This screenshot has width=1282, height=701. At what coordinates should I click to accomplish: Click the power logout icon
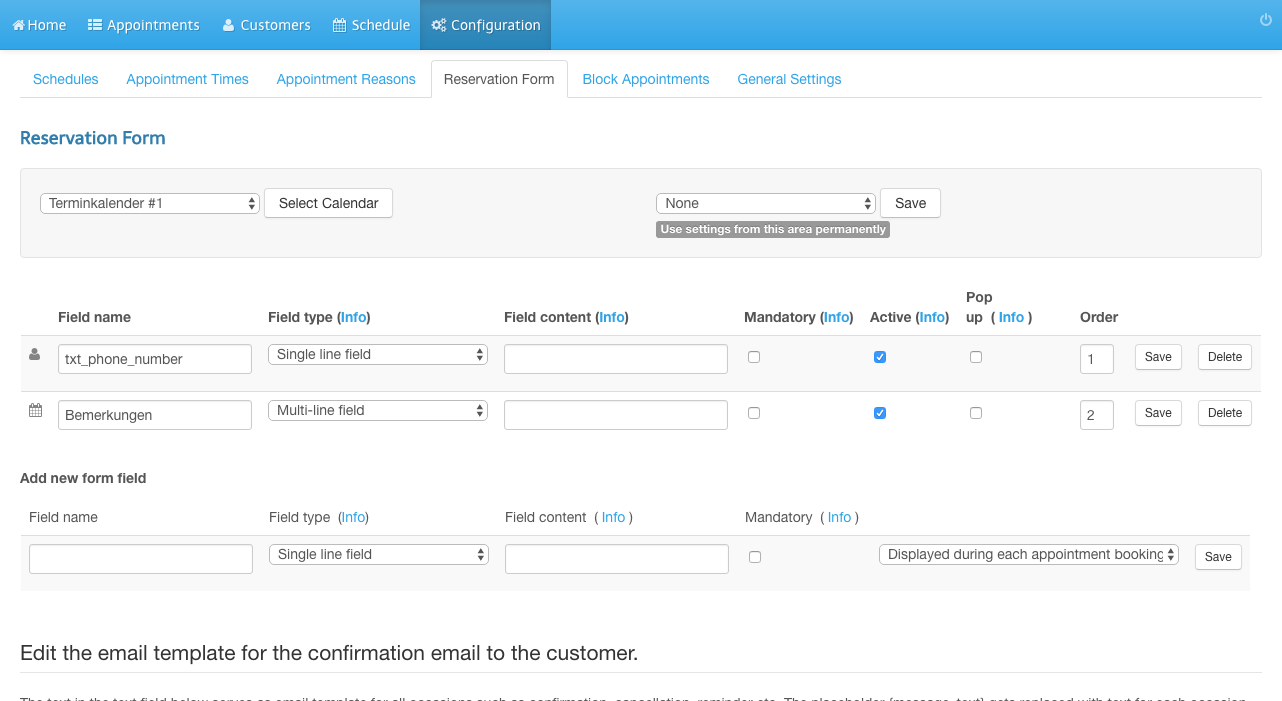point(1266,20)
